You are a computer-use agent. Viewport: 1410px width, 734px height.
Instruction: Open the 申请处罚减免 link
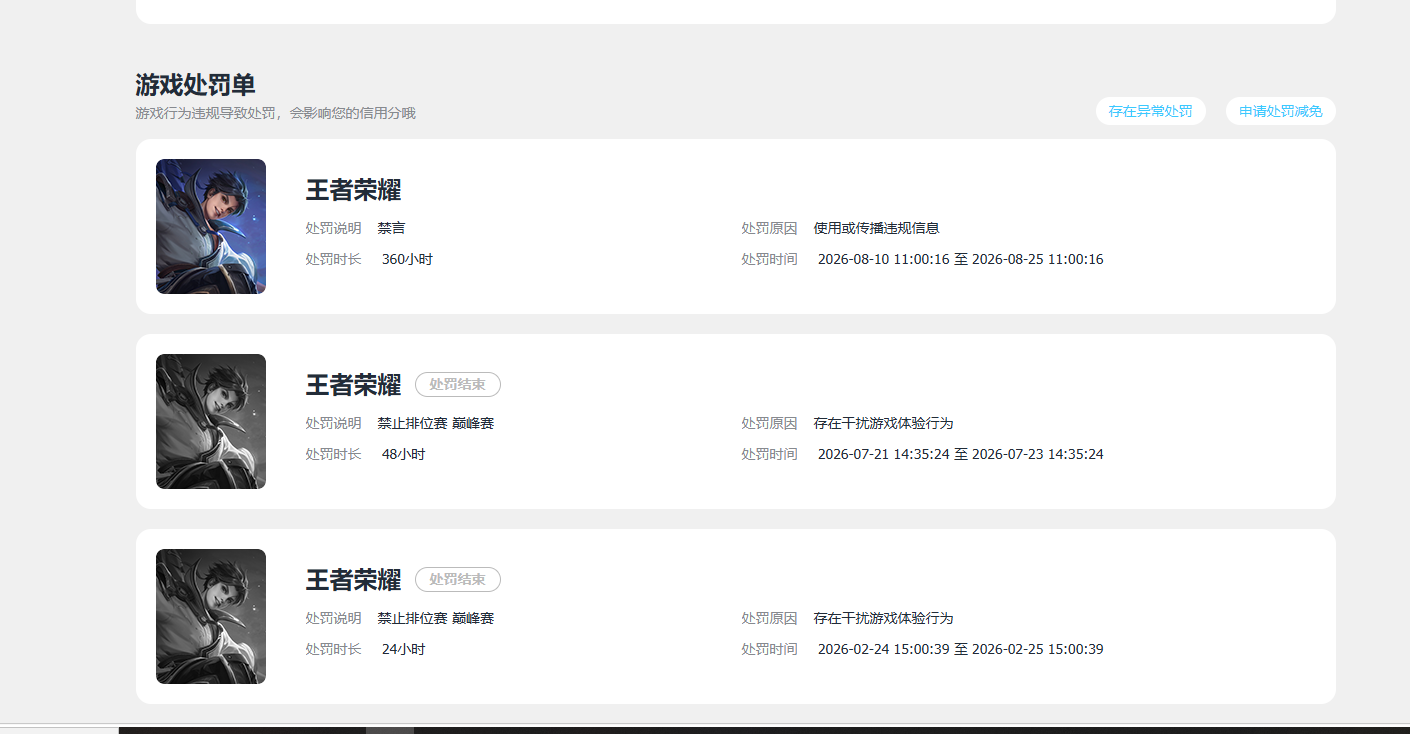pyautogui.click(x=1280, y=111)
